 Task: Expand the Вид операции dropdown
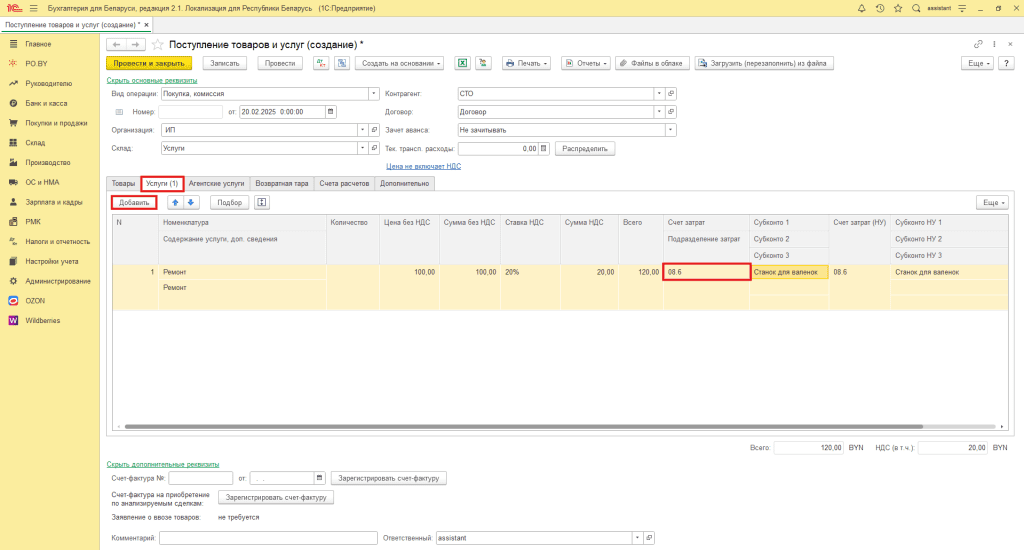(x=374, y=93)
